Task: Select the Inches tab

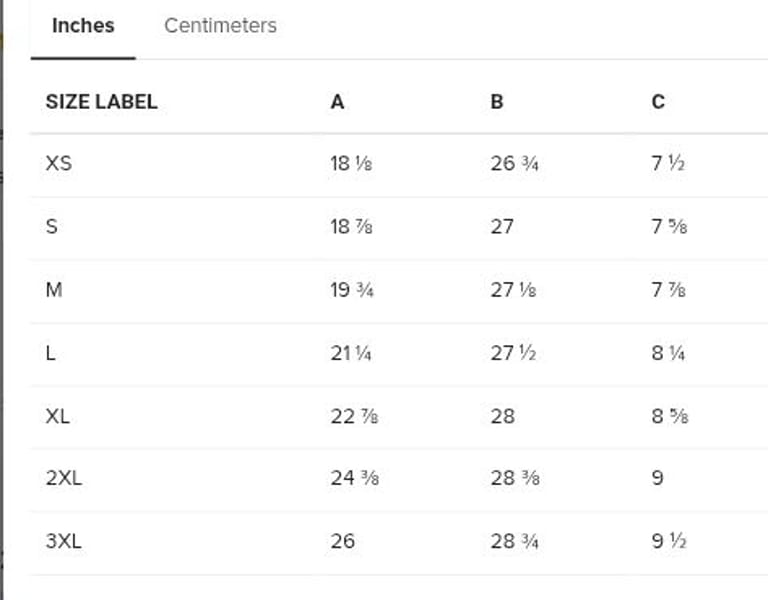Action: (83, 26)
